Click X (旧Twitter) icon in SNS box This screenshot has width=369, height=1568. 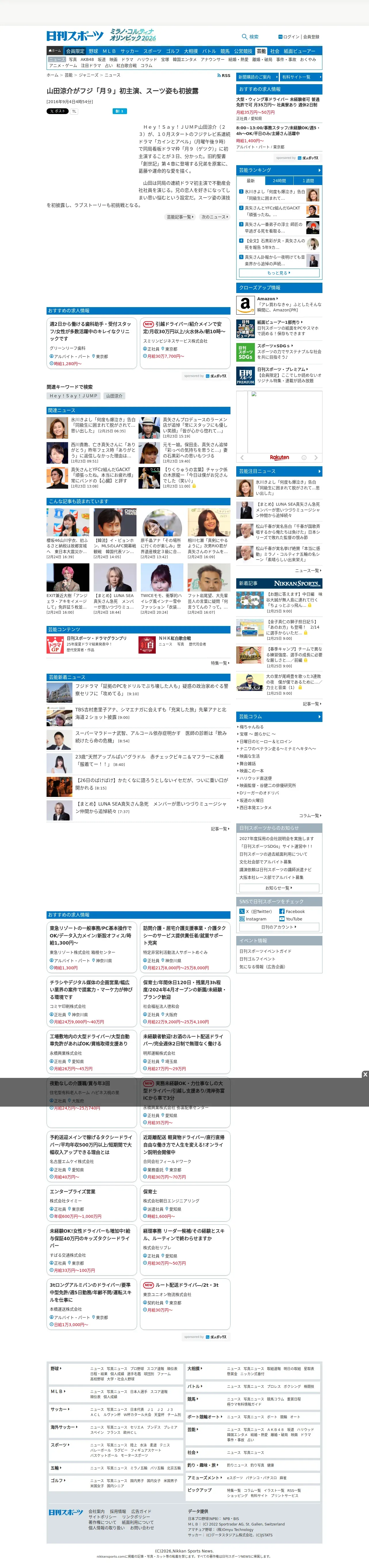click(x=242, y=911)
